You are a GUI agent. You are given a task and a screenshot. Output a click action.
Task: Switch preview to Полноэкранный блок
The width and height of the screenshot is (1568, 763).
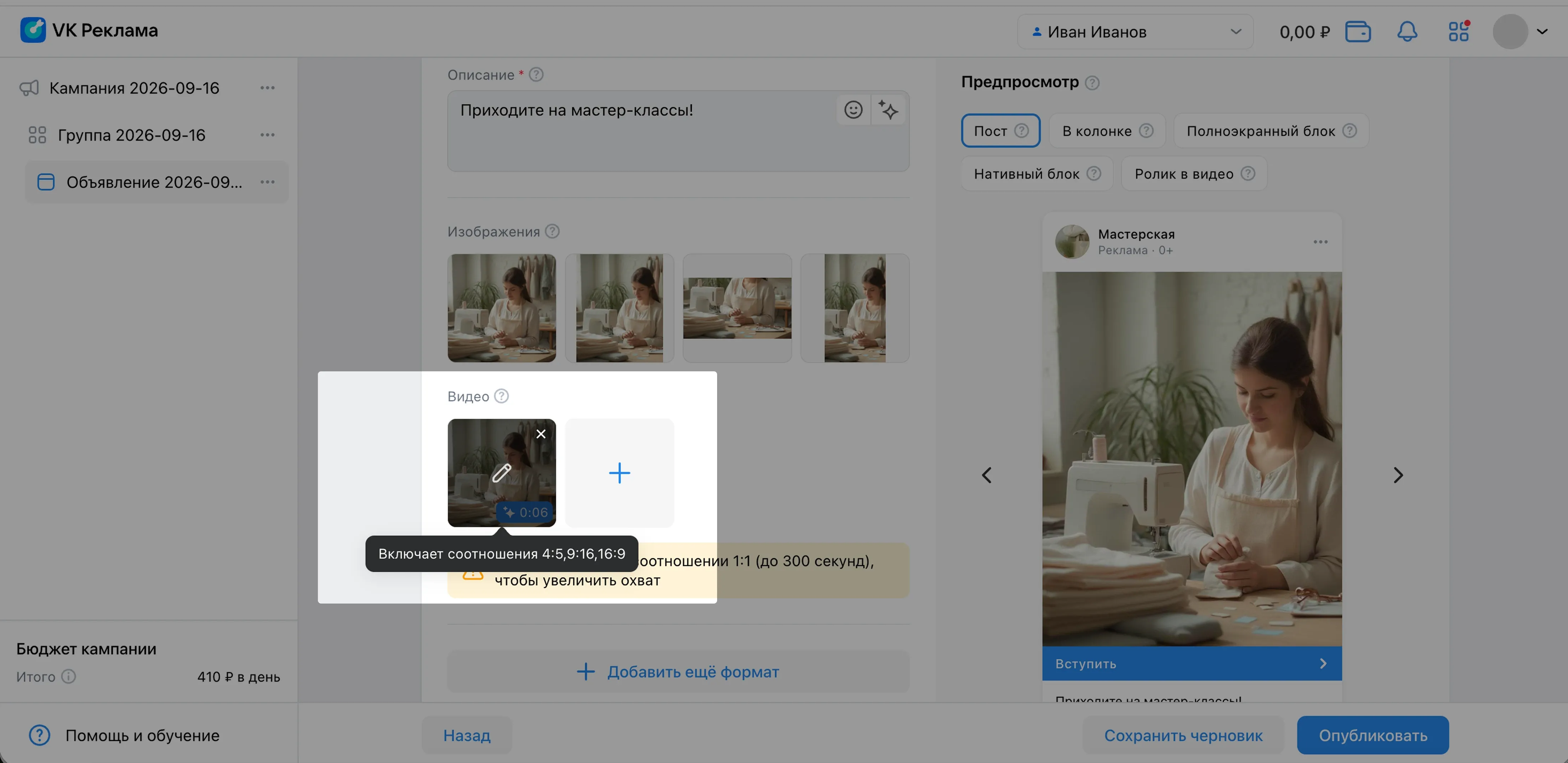pyautogui.click(x=1271, y=131)
